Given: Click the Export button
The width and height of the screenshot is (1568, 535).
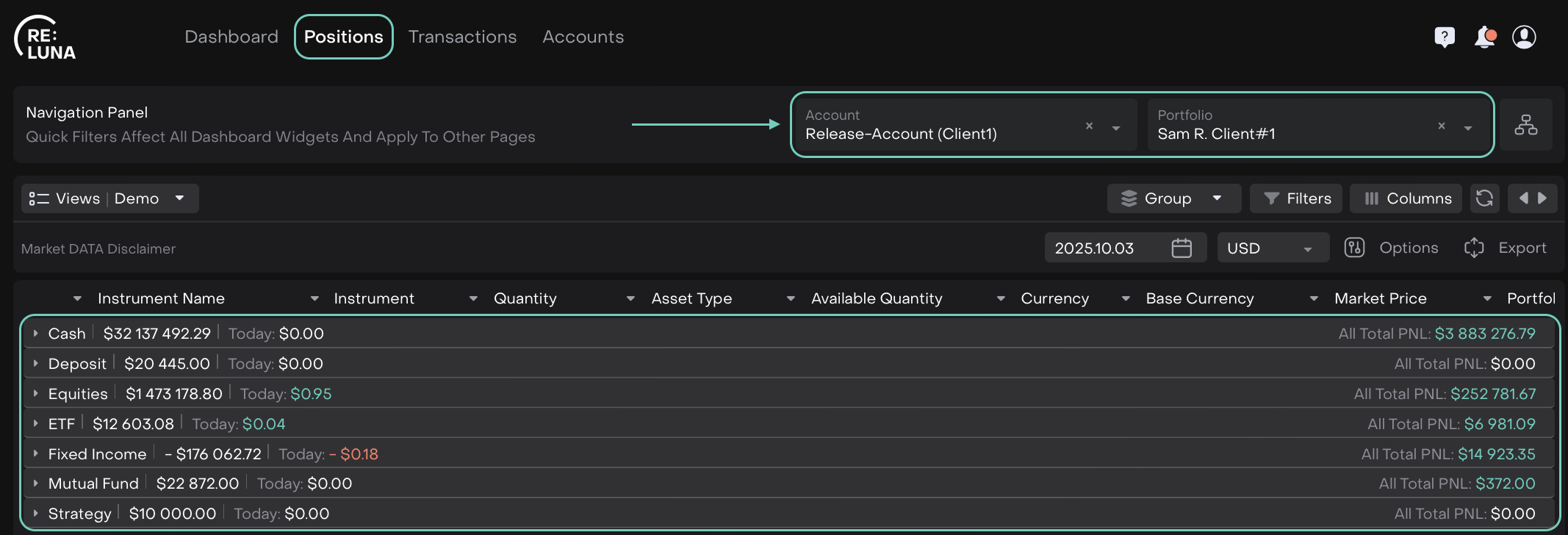Looking at the screenshot, I should pos(1506,248).
